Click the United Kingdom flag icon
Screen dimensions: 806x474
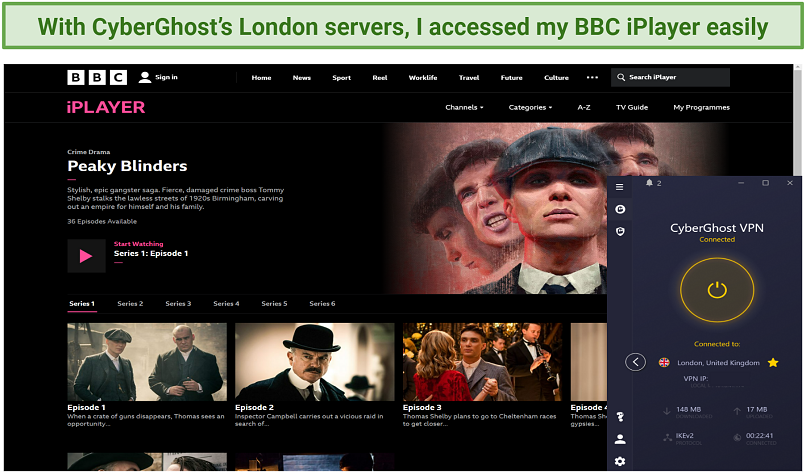[664, 363]
